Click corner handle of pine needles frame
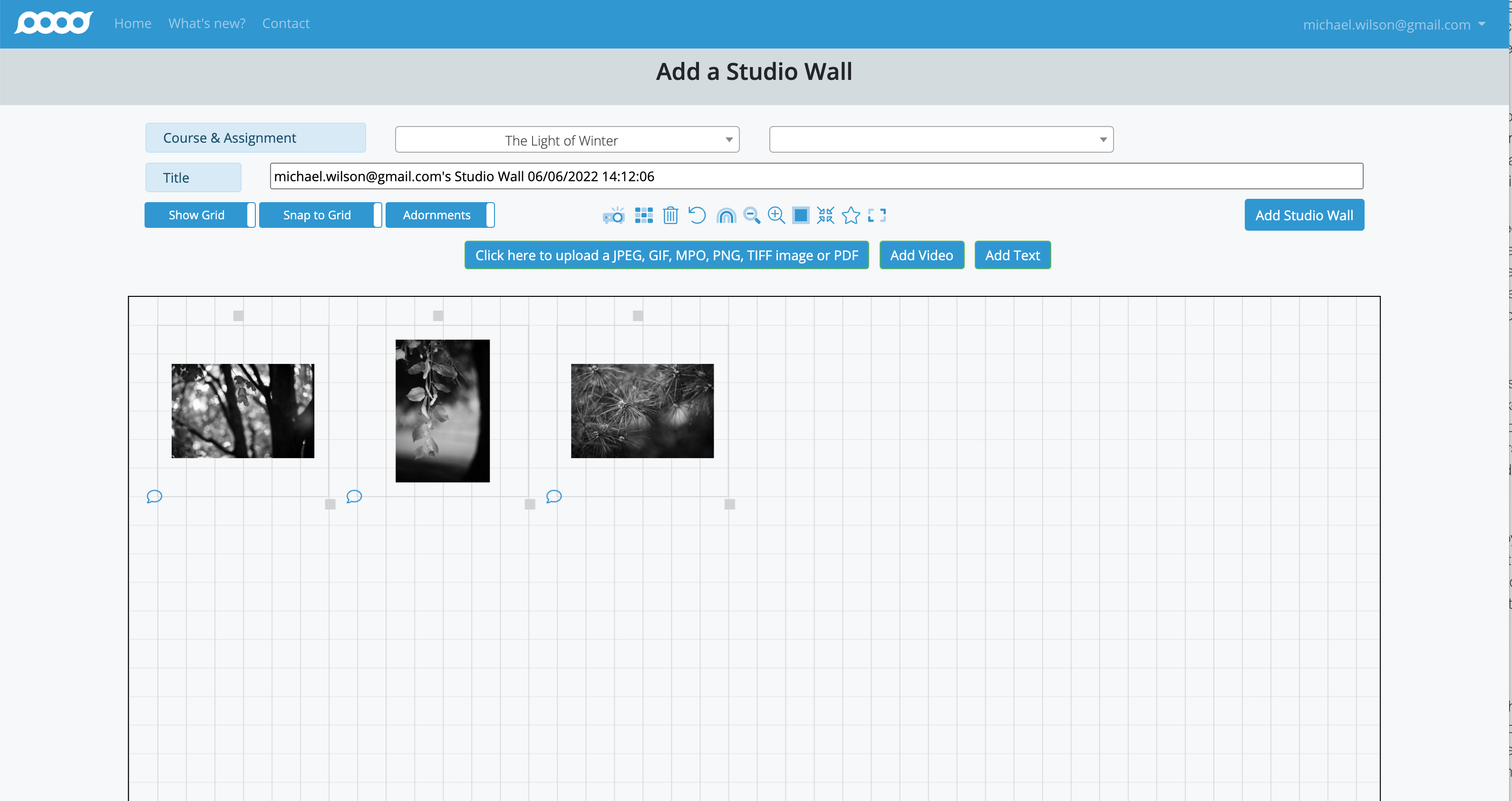Screen dimensions: 1512x801 click(x=729, y=505)
